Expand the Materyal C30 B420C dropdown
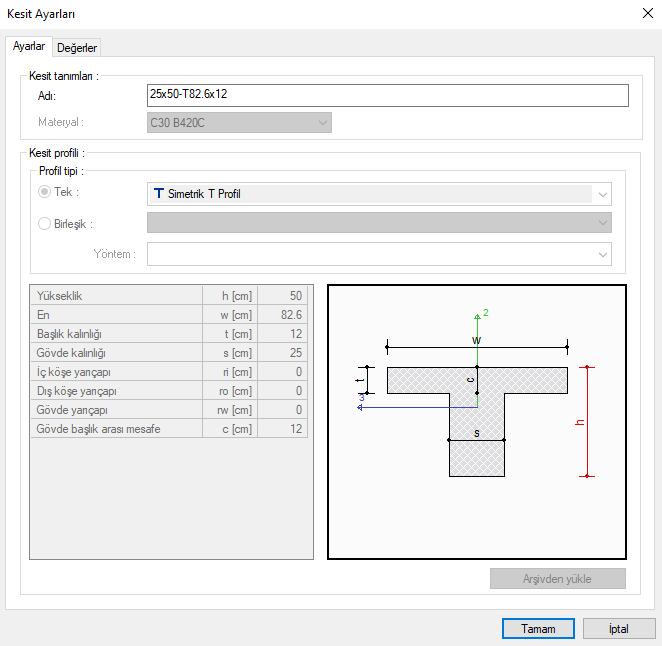The image size is (662, 646). (322, 123)
